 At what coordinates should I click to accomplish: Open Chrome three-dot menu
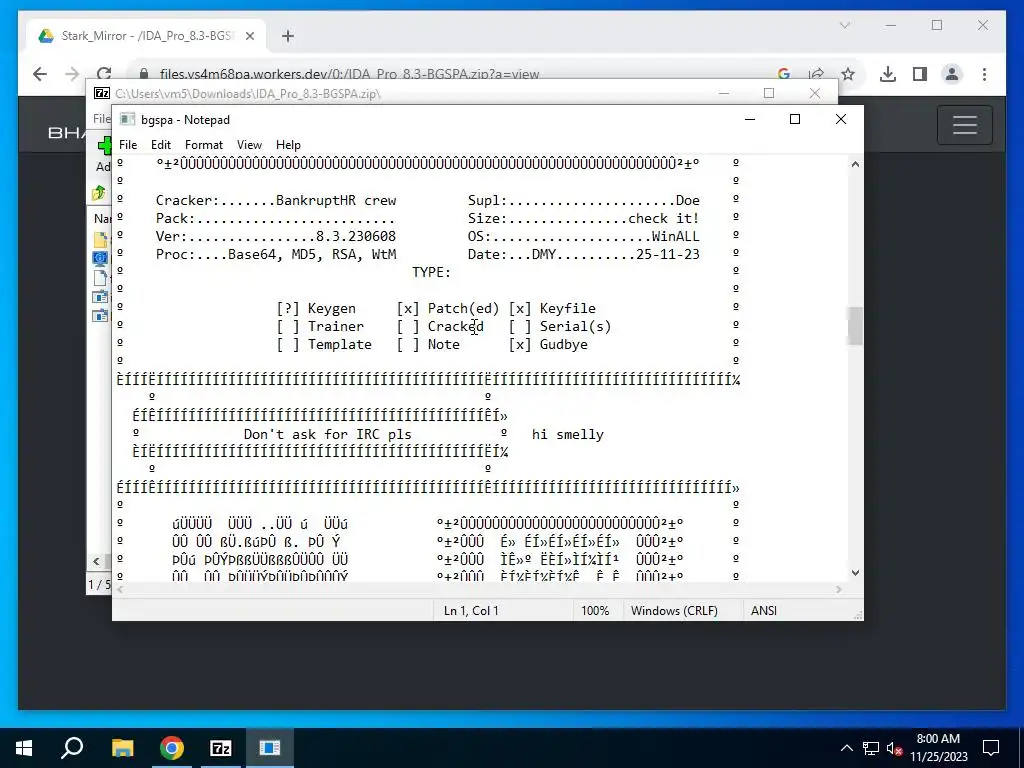click(x=984, y=74)
